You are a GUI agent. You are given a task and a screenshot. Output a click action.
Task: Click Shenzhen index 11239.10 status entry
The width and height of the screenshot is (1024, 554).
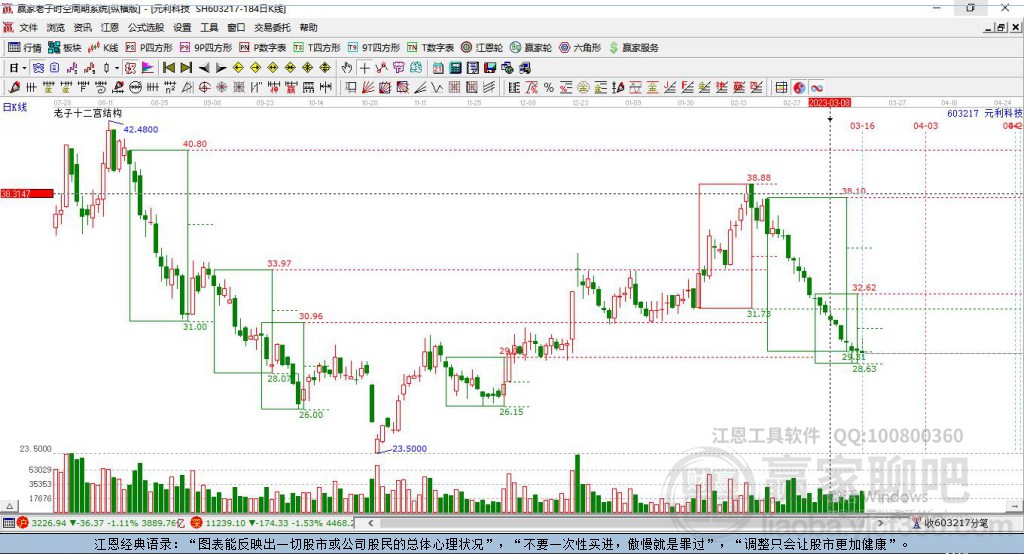tap(273, 523)
